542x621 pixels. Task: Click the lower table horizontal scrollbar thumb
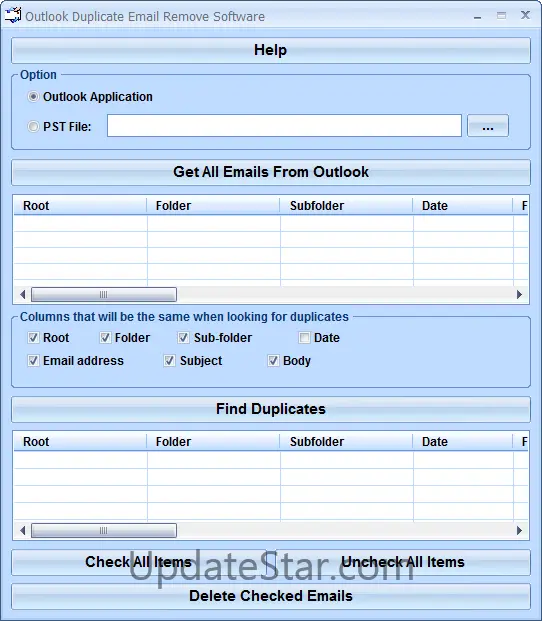click(x=104, y=530)
